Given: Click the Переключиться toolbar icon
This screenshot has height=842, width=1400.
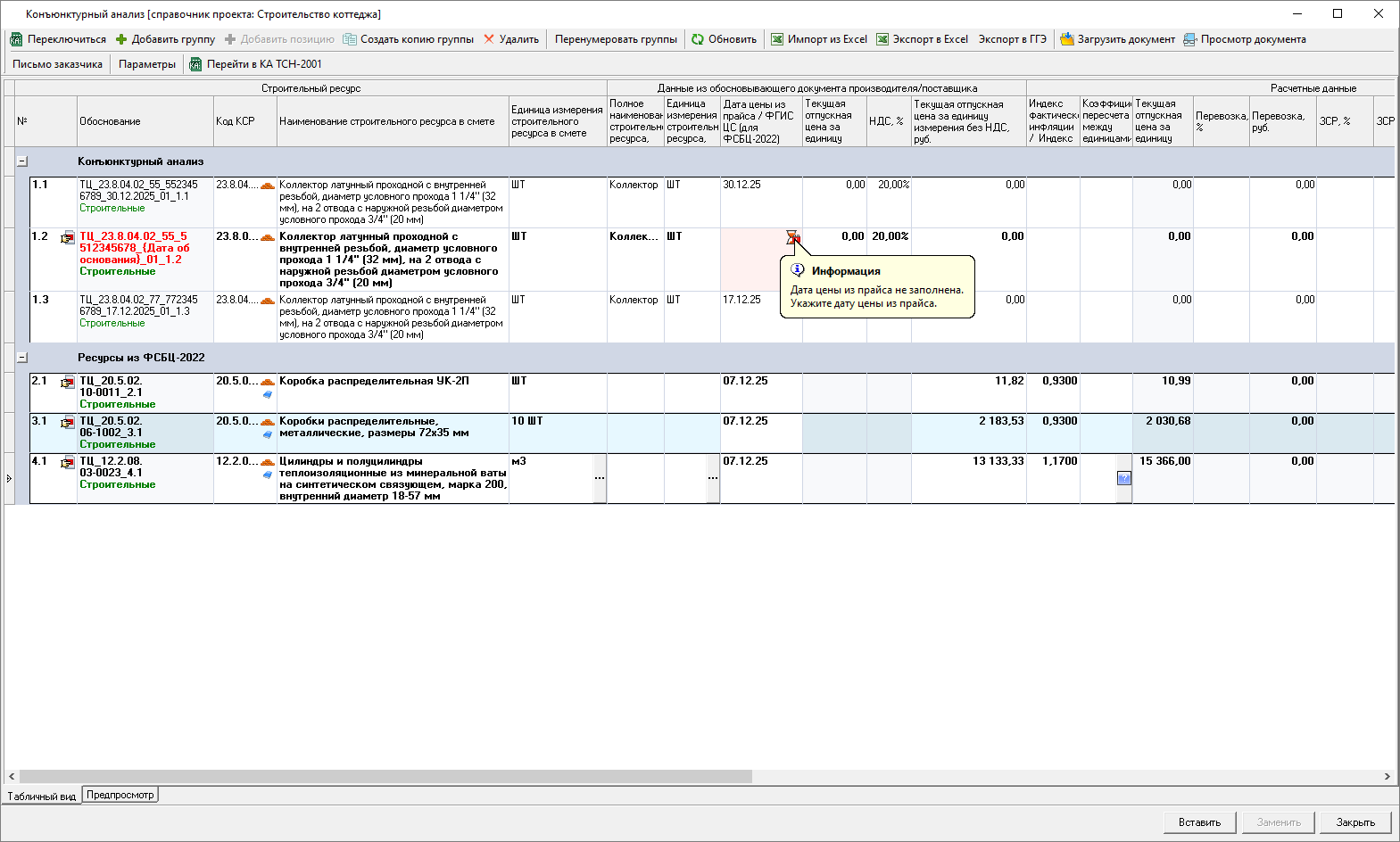Looking at the screenshot, I should pos(16,39).
